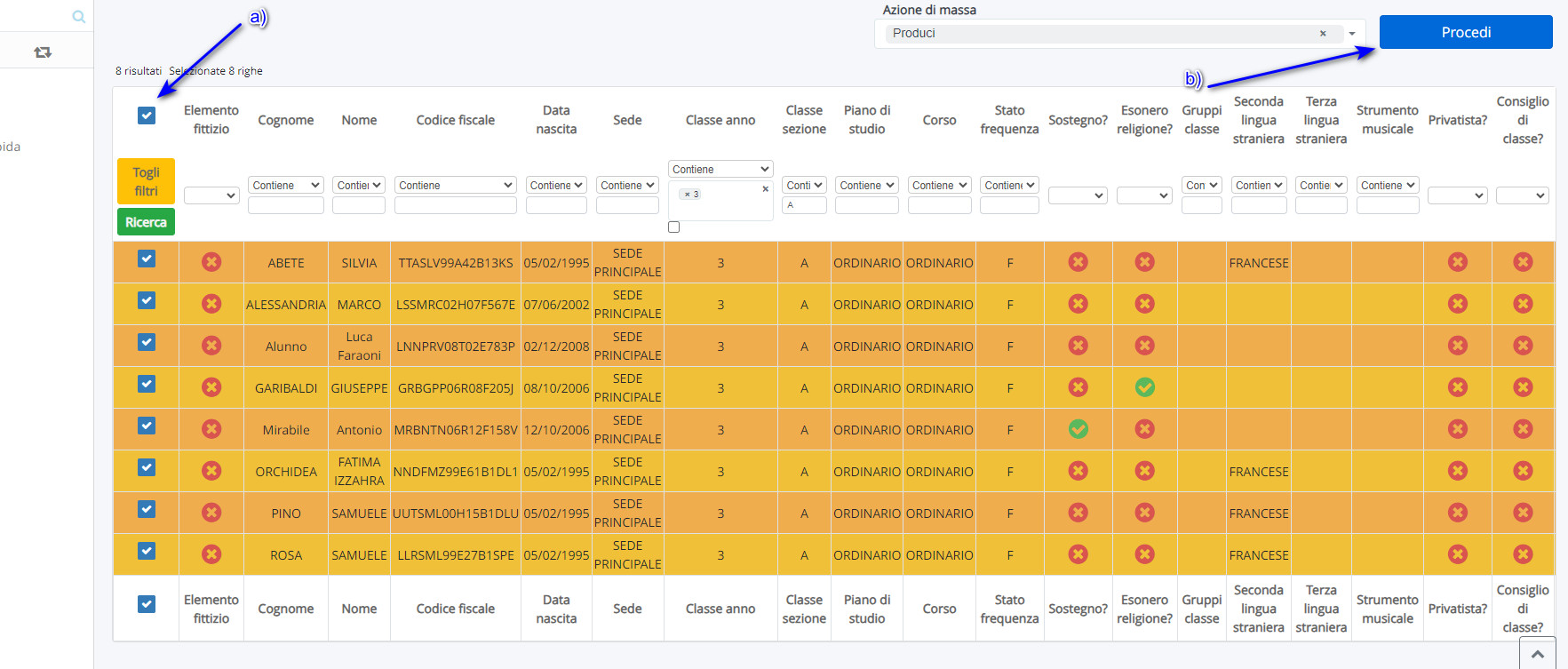1568x669 pixels.
Task: Sort by Strumento musicale column header
Action: (1388, 120)
